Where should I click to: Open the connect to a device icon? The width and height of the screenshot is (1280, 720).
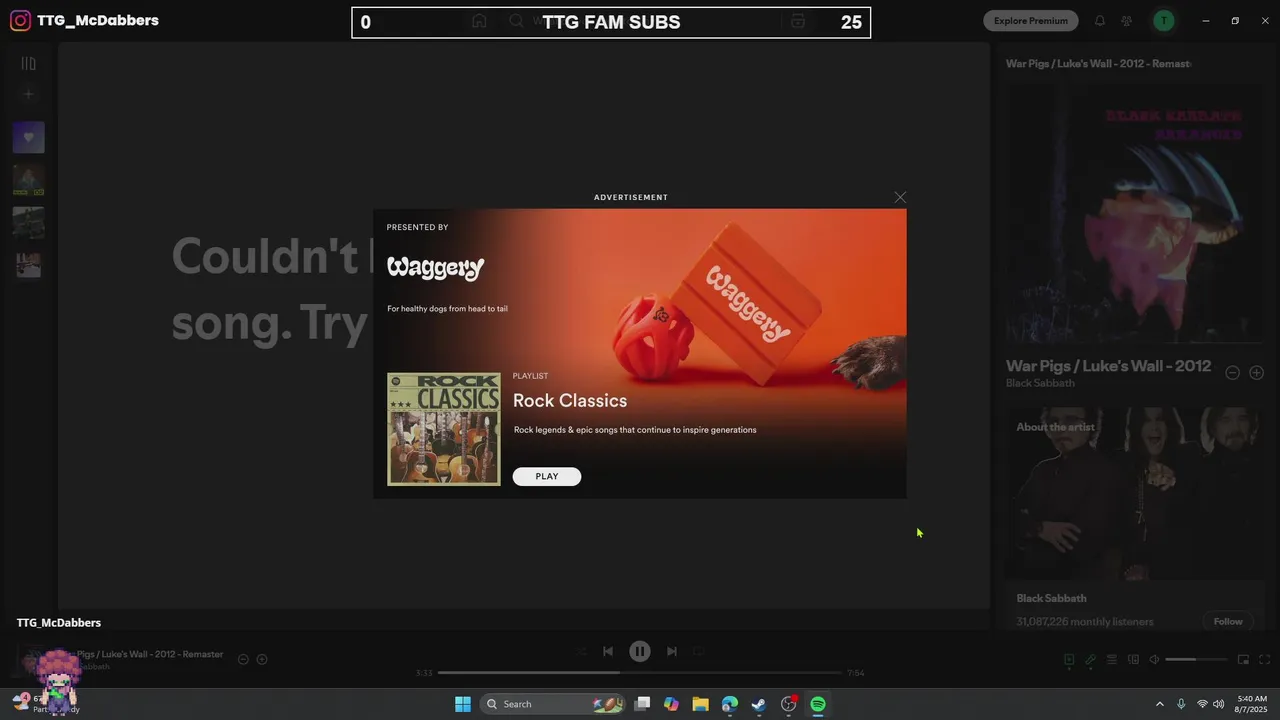1133,659
